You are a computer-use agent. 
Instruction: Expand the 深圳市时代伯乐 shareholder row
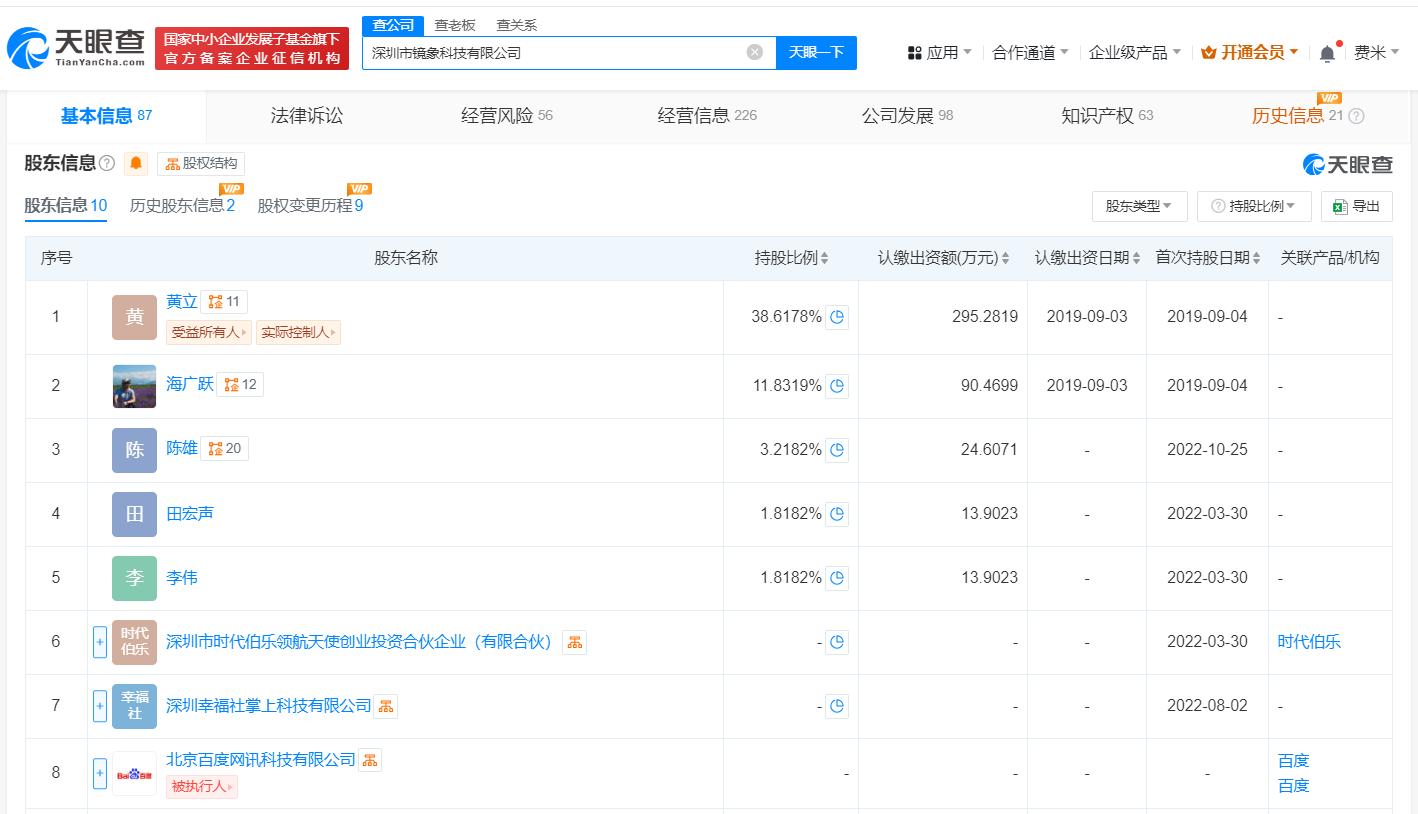pos(100,642)
